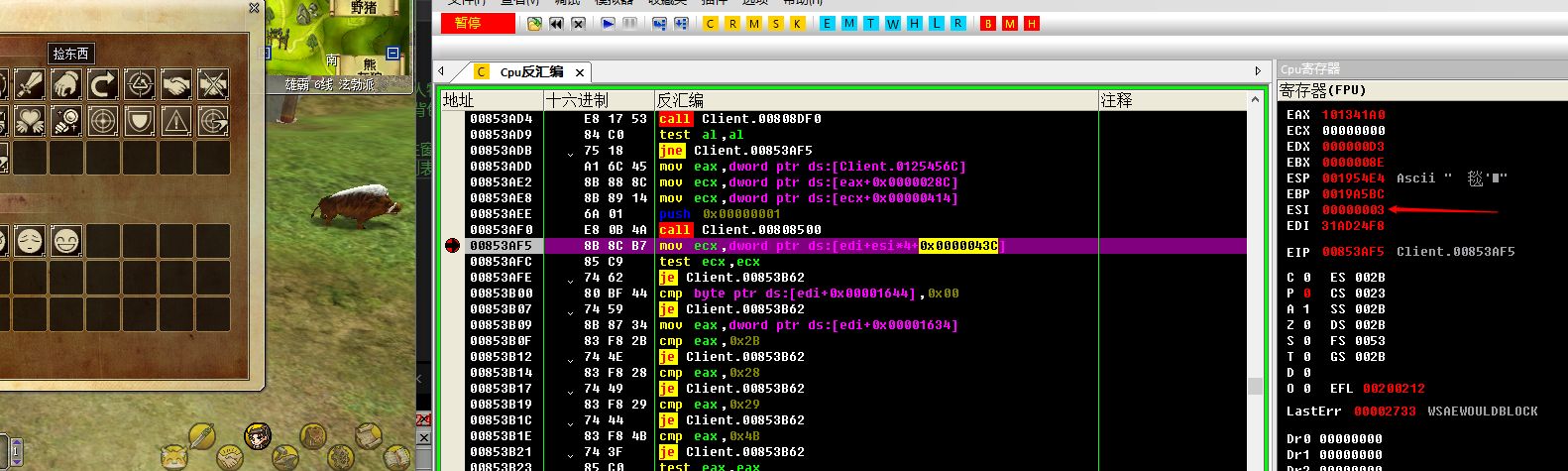Click the 注释 column header
1568x471 pixels.
point(1173,100)
